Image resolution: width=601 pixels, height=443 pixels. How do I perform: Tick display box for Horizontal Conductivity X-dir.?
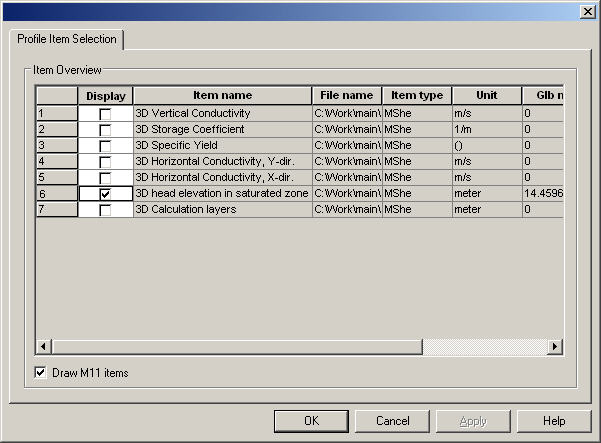pyautogui.click(x=105, y=177)
